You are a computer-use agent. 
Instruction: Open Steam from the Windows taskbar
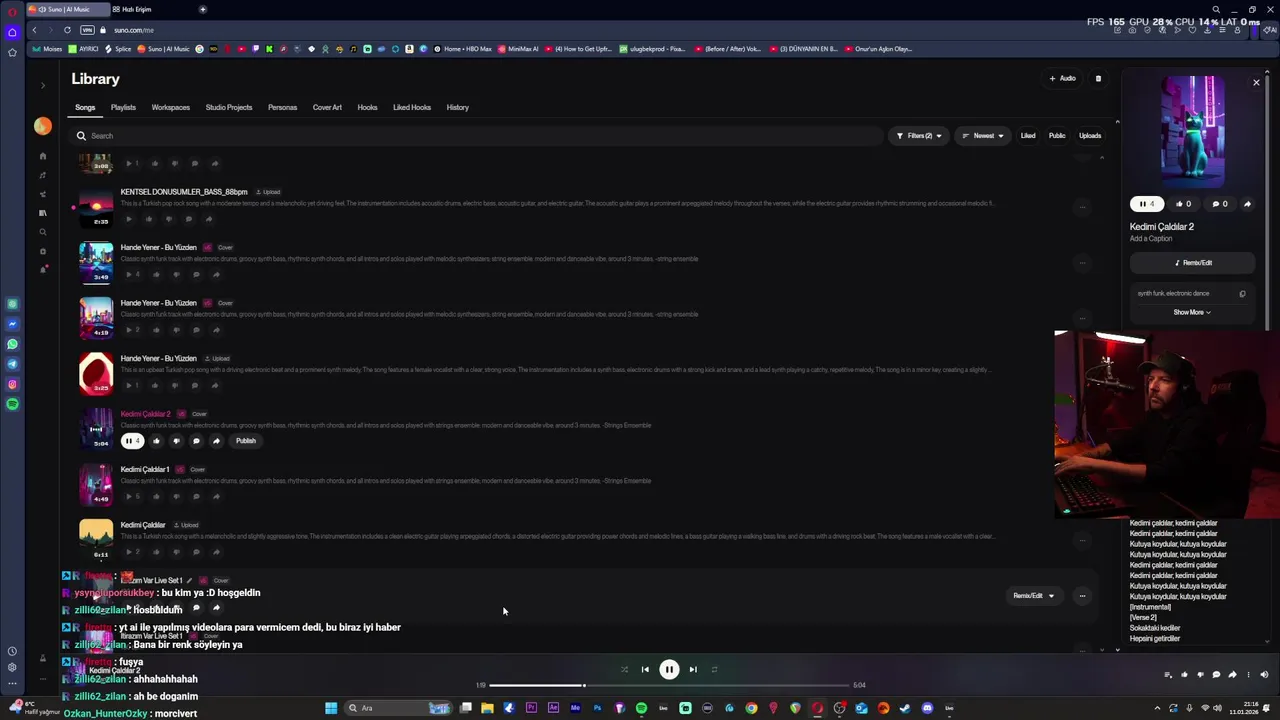905,708
